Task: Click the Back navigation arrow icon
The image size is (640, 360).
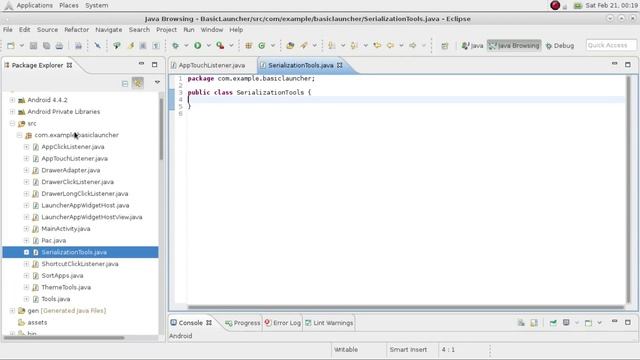Action: tap(391, 46)
